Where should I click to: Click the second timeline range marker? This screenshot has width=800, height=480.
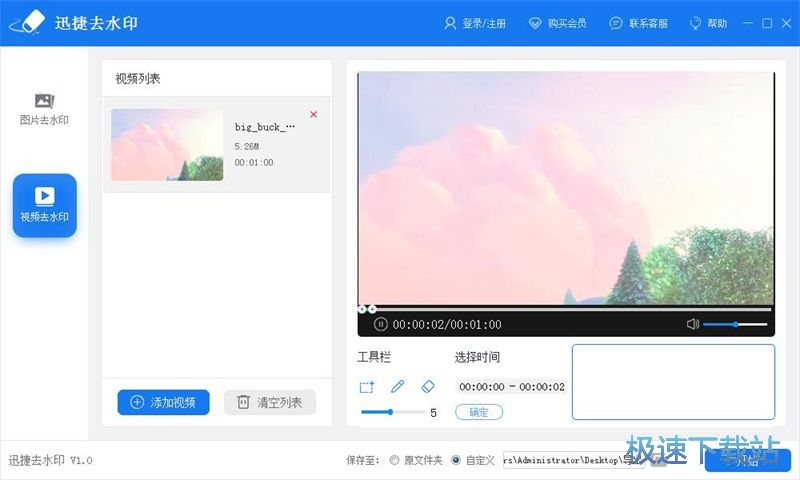372,309
